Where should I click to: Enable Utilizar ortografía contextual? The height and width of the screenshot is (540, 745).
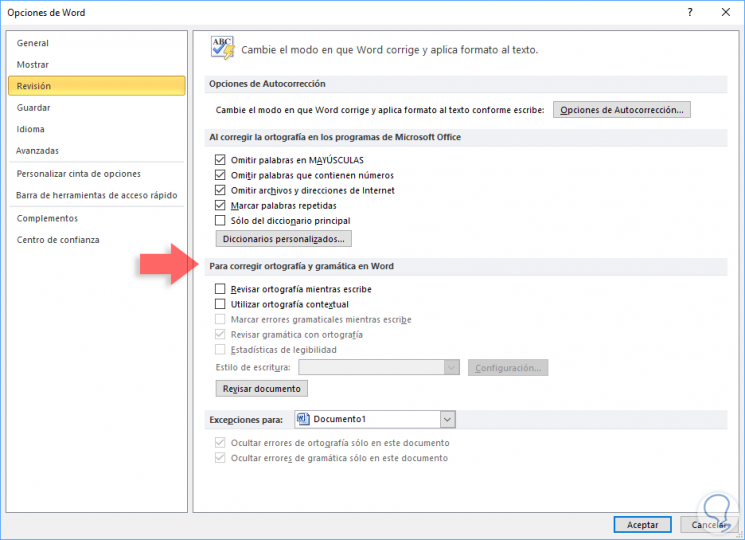click(220, 304)
